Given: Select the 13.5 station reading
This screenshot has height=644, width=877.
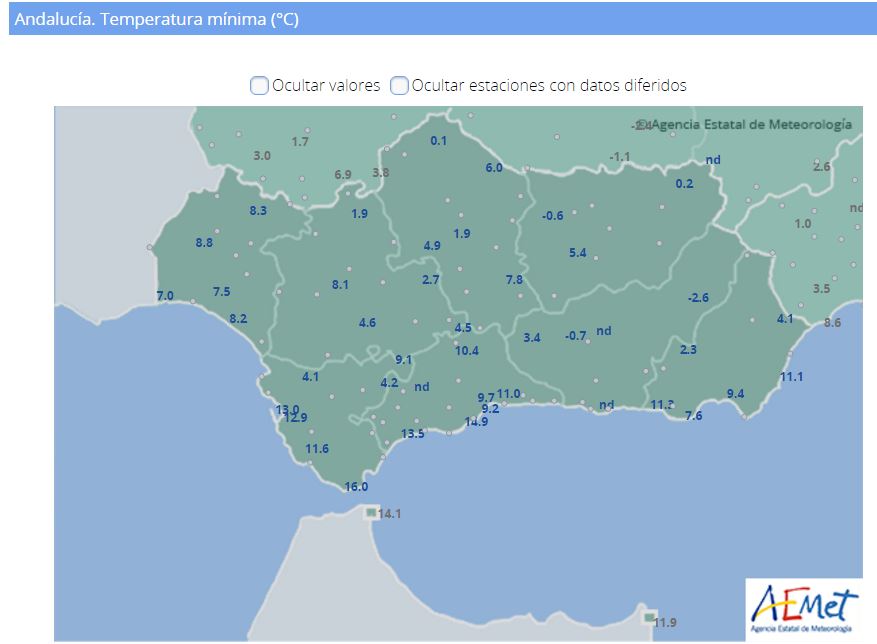Looking at the screenshot, I should (413, 434).
